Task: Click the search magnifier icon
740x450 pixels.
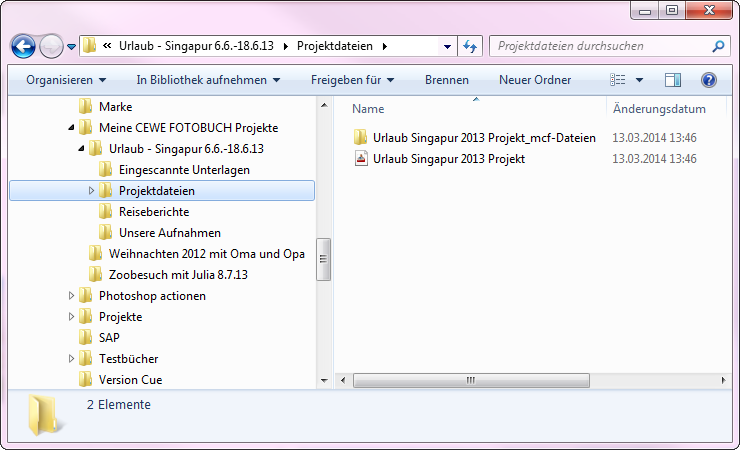Action: click(x=718, y=46)
